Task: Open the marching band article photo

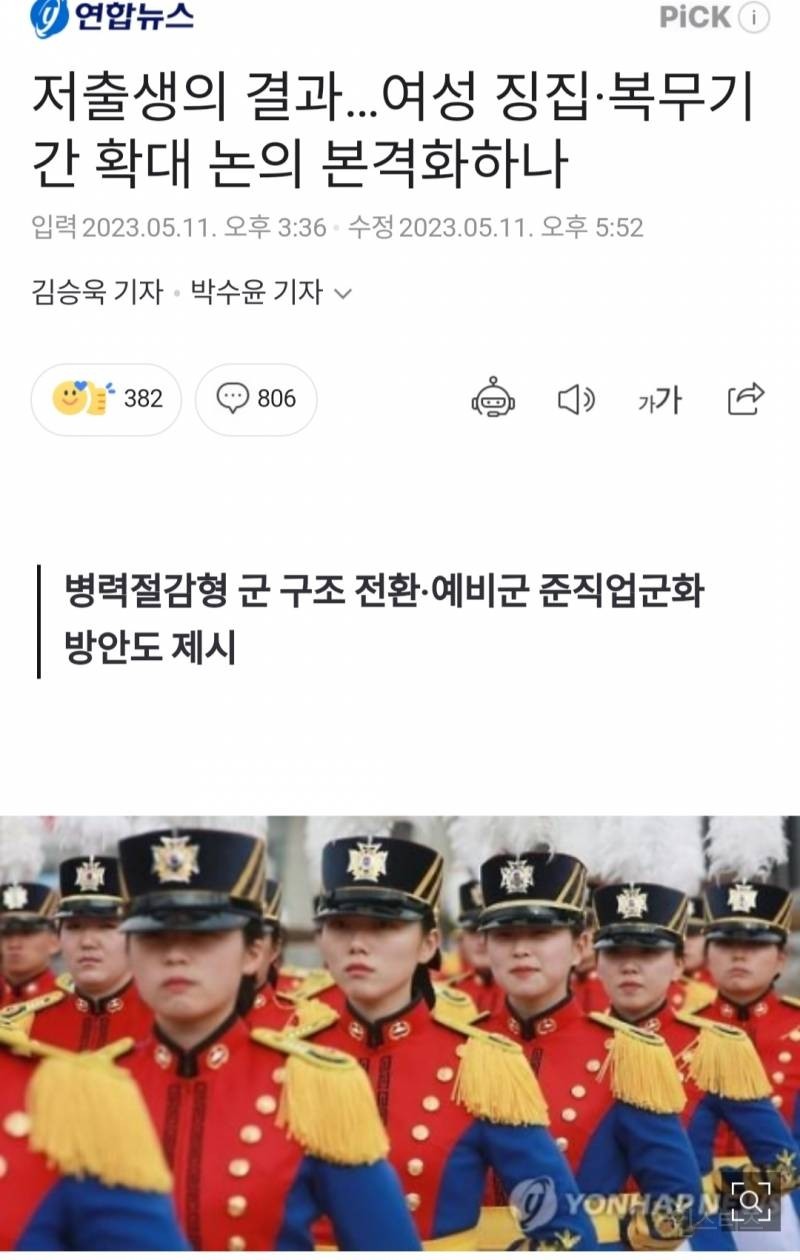Action: click(x=400, y=1033)
